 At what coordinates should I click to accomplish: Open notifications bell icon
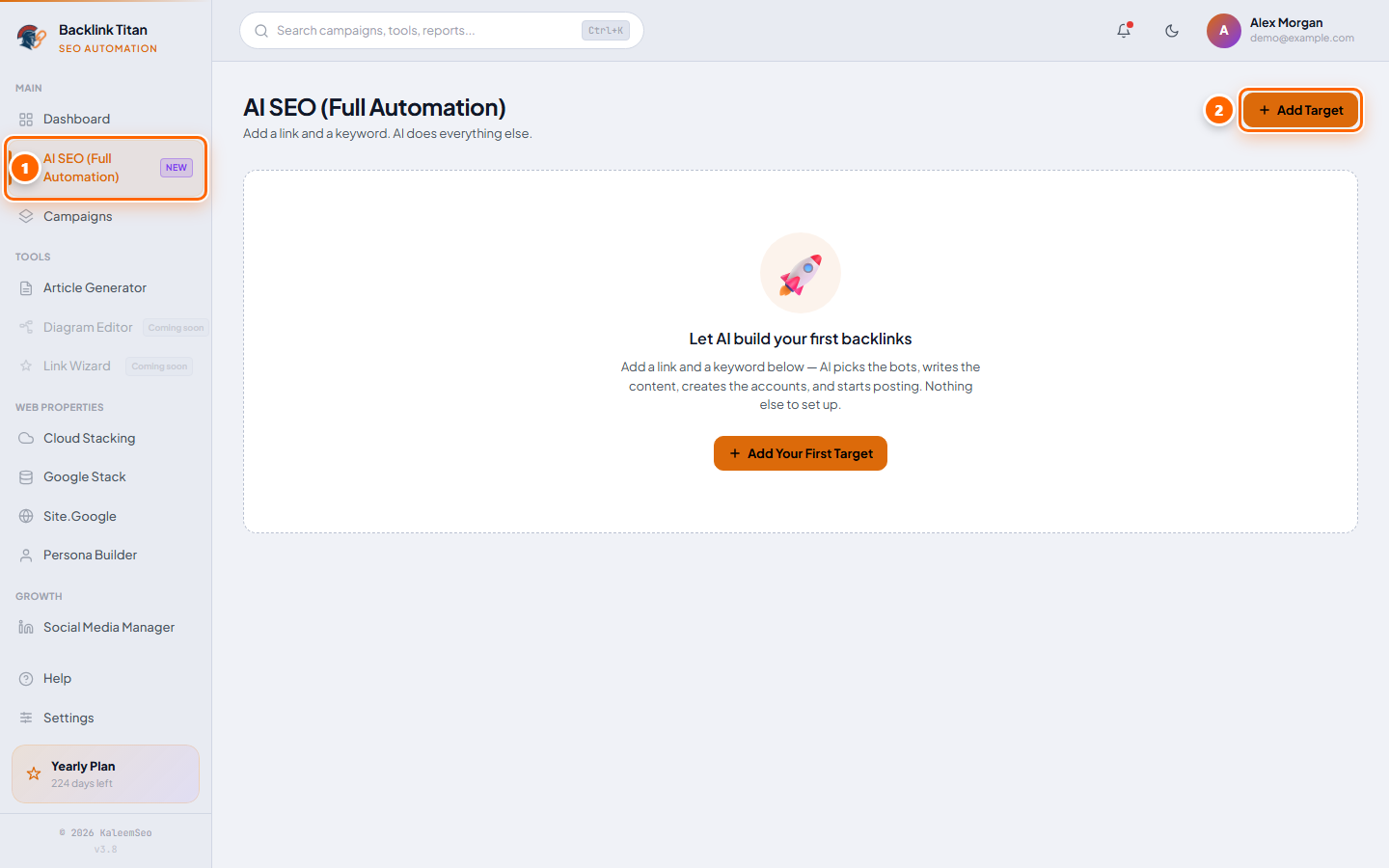(x=1124, y=31)
